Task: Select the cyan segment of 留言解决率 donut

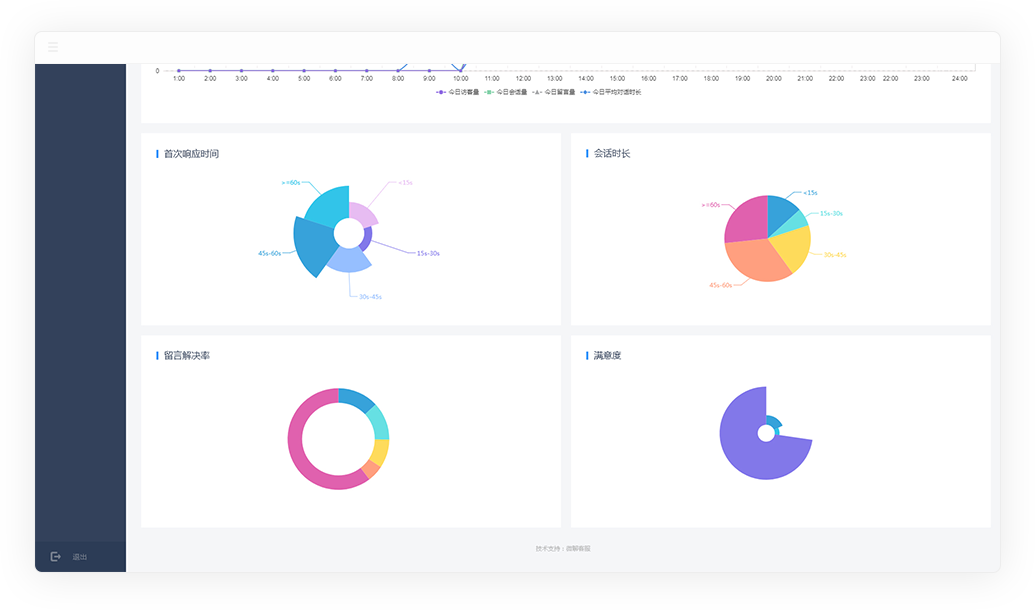Action: [x=378, y=423]
